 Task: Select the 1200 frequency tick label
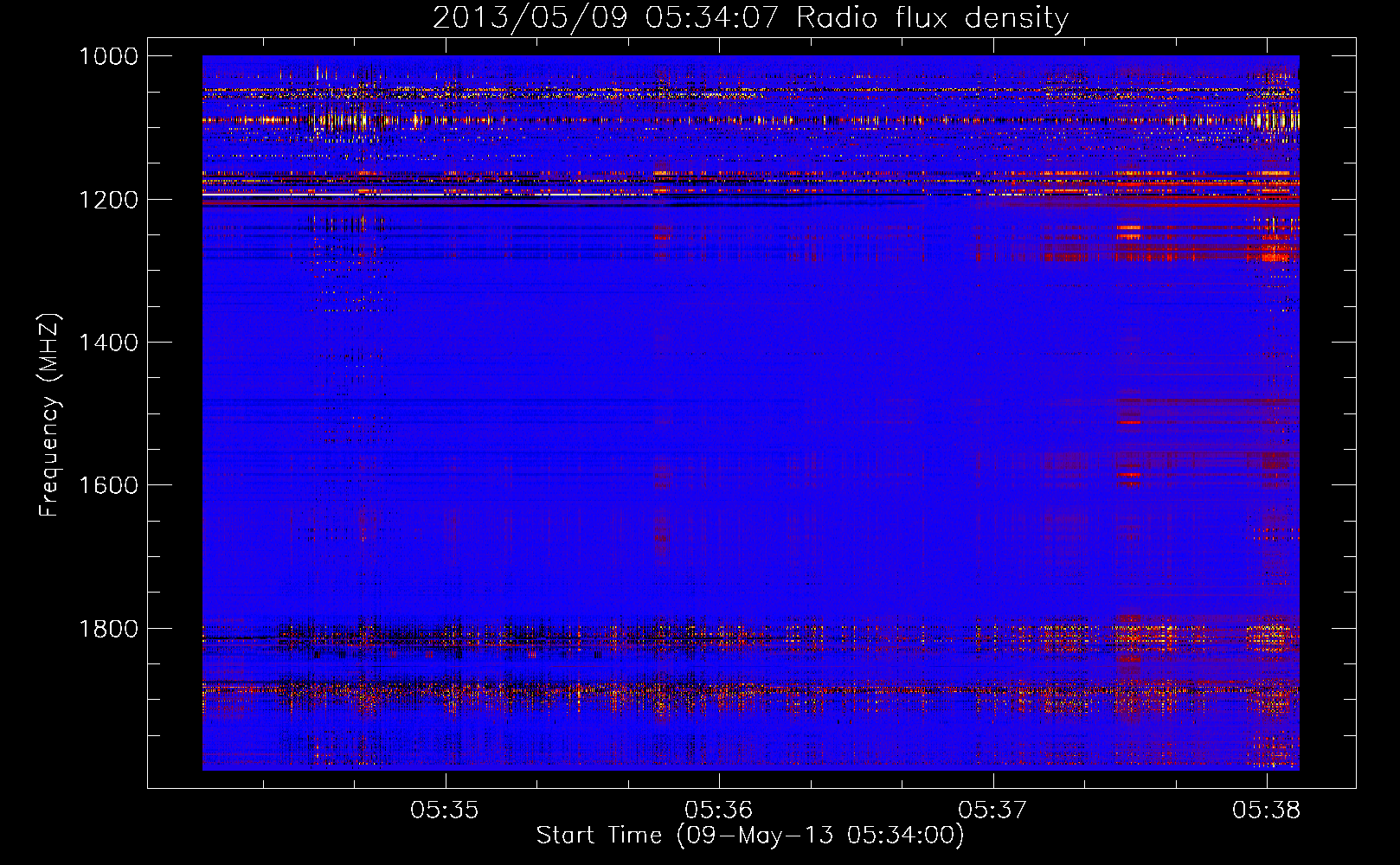point(109,200)
